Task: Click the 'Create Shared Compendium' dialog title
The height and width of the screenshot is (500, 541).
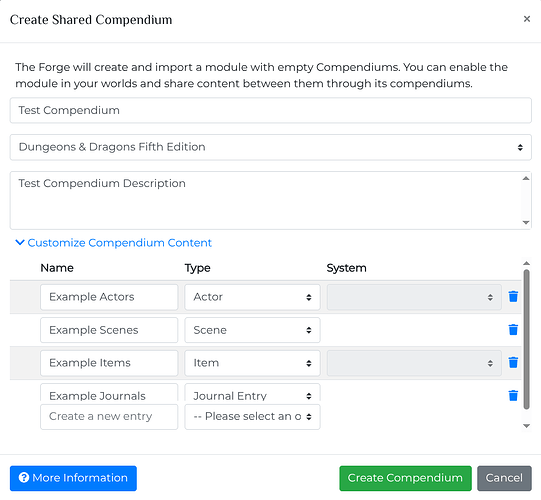Action: [x=91, y=20]
